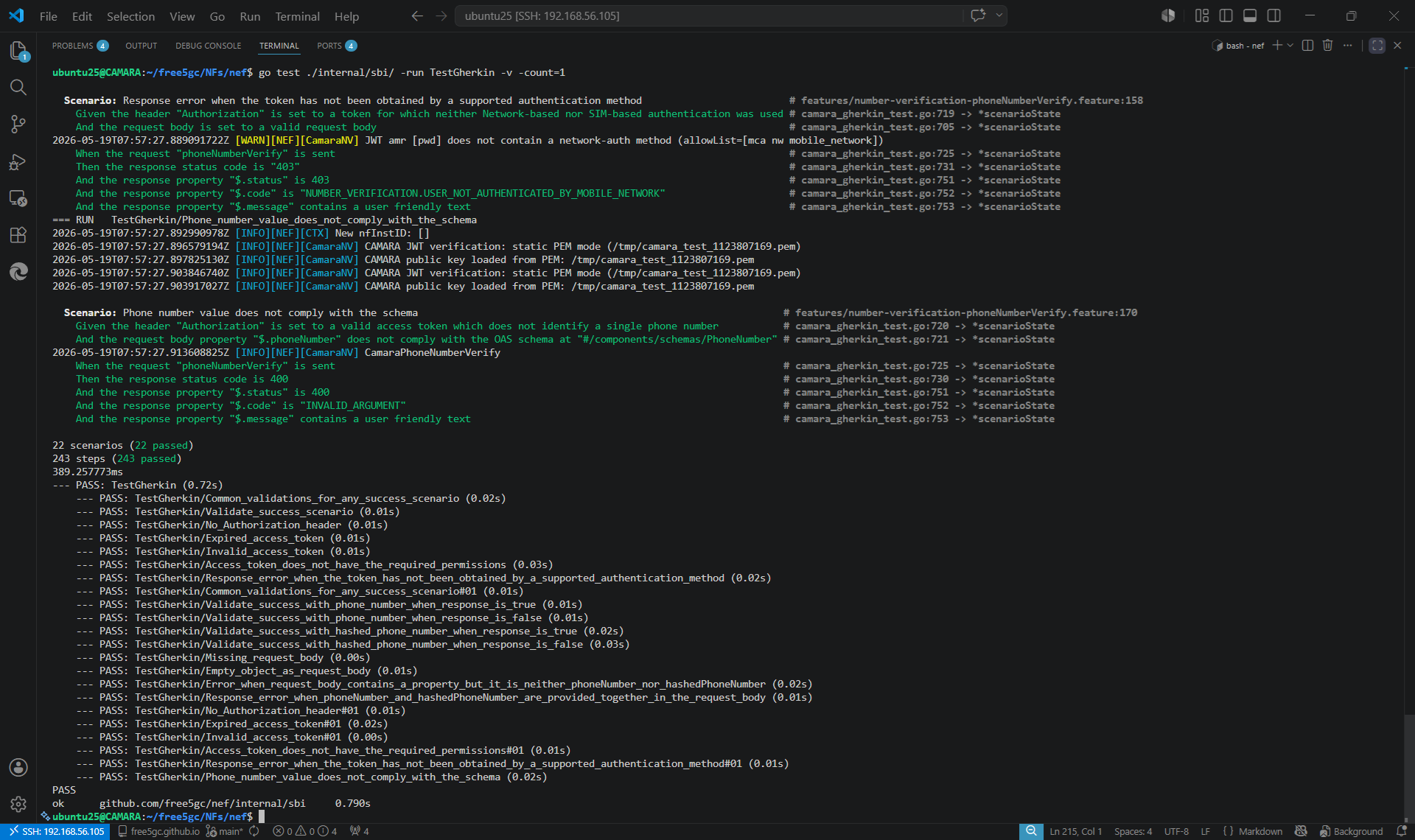Open the launch profile dropdown next to plus

pos(1290,46)
